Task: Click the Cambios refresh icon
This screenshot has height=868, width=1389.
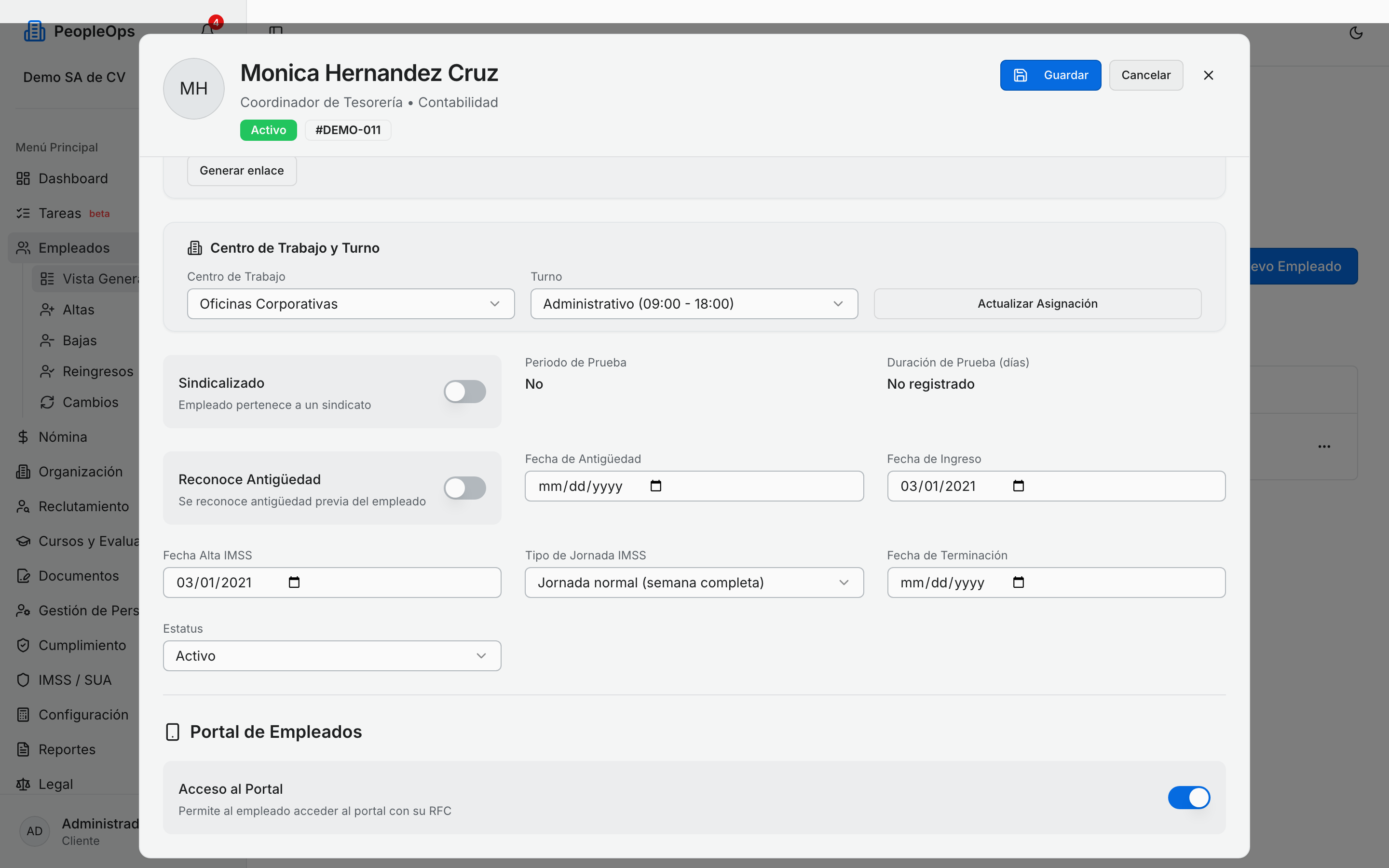Action: pos(47,403)
